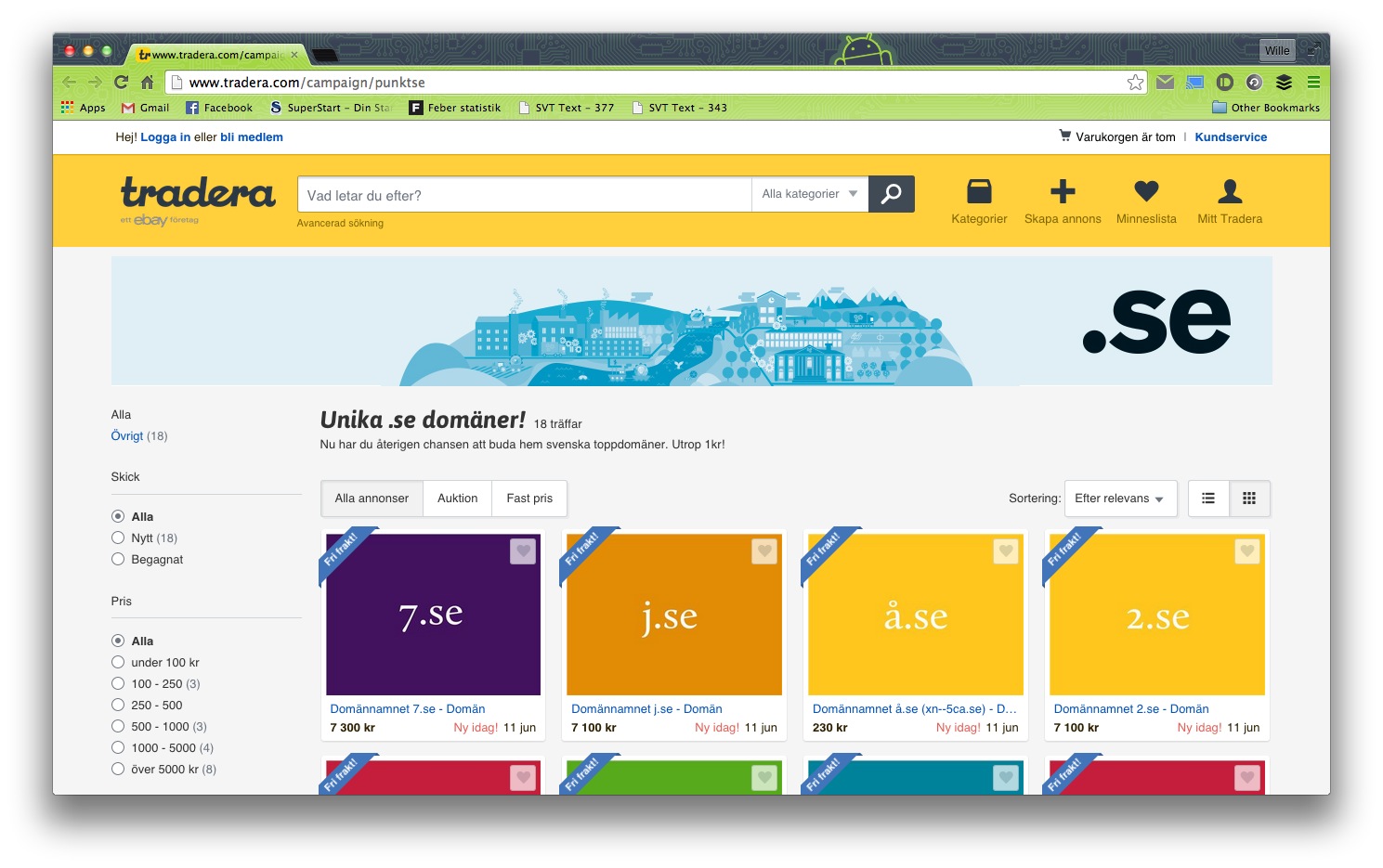Open Other Bookmarks folder
The height and width of the screenshot is (868, 1383).
pos(1266,108)
